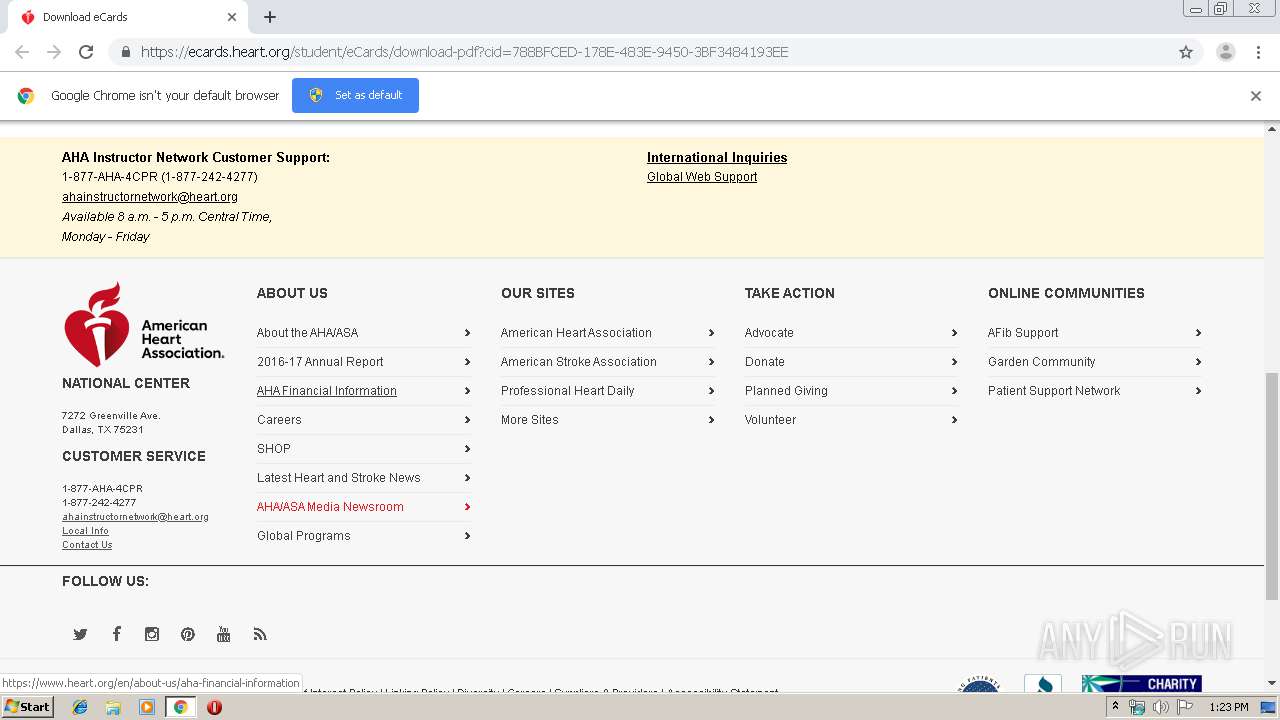
Task: Select the Download eCards tab
Action: [x=130, y=17]
